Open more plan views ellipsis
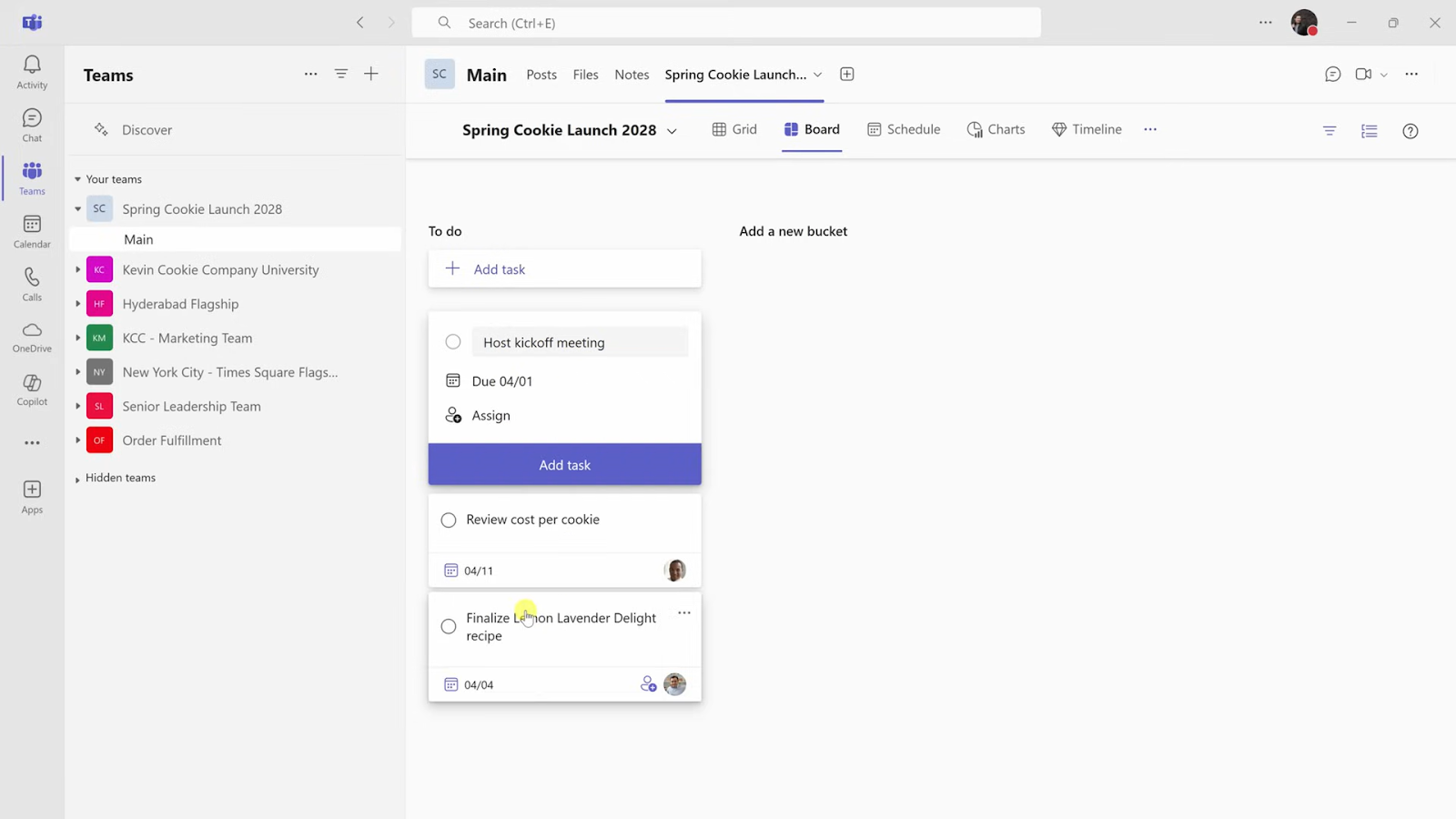Viewport: 1456px width, 819px height. [x=1150, y=129]
